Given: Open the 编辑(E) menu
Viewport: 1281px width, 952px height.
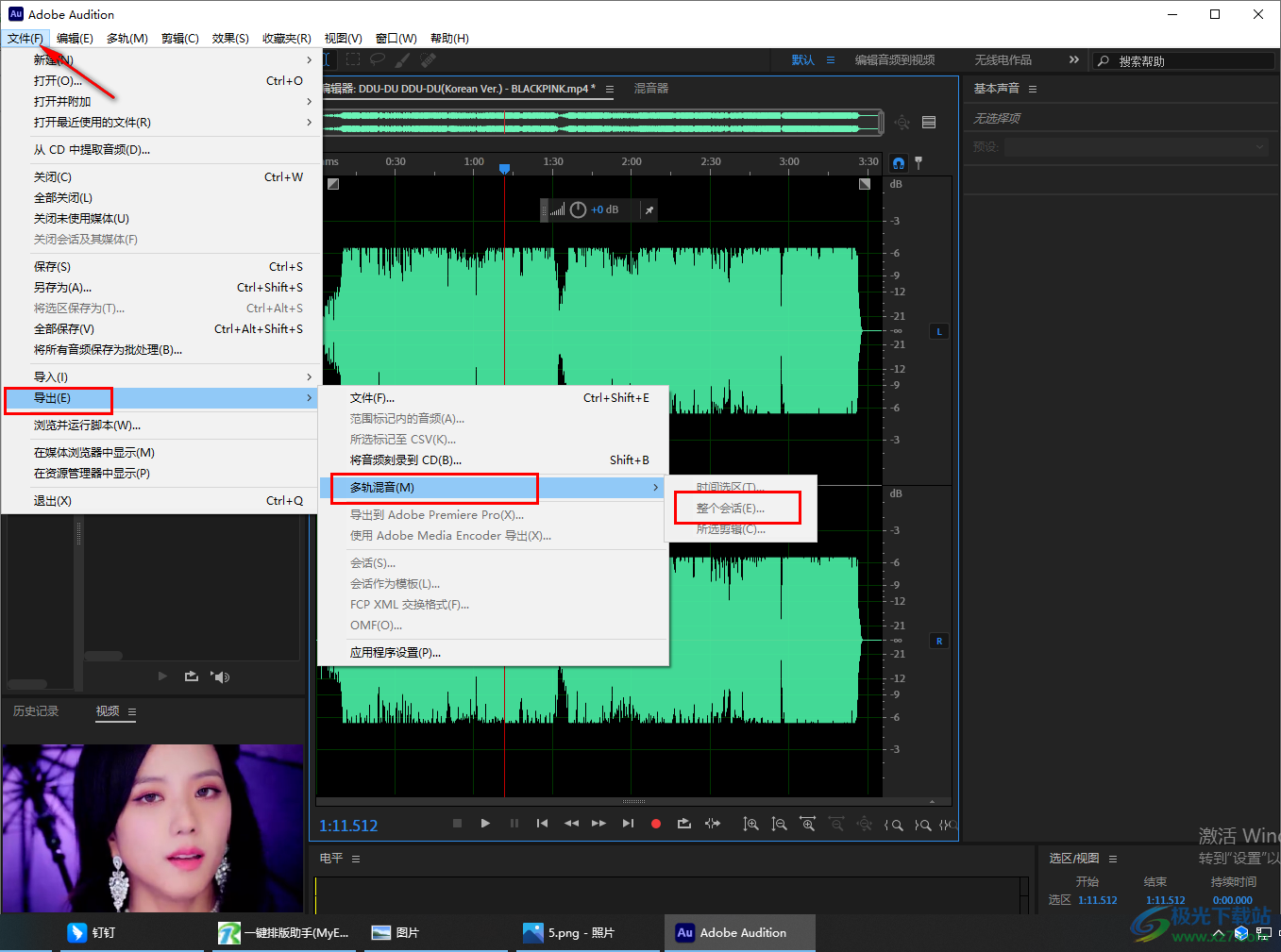Looking at the screenshot, I should 75,39.
